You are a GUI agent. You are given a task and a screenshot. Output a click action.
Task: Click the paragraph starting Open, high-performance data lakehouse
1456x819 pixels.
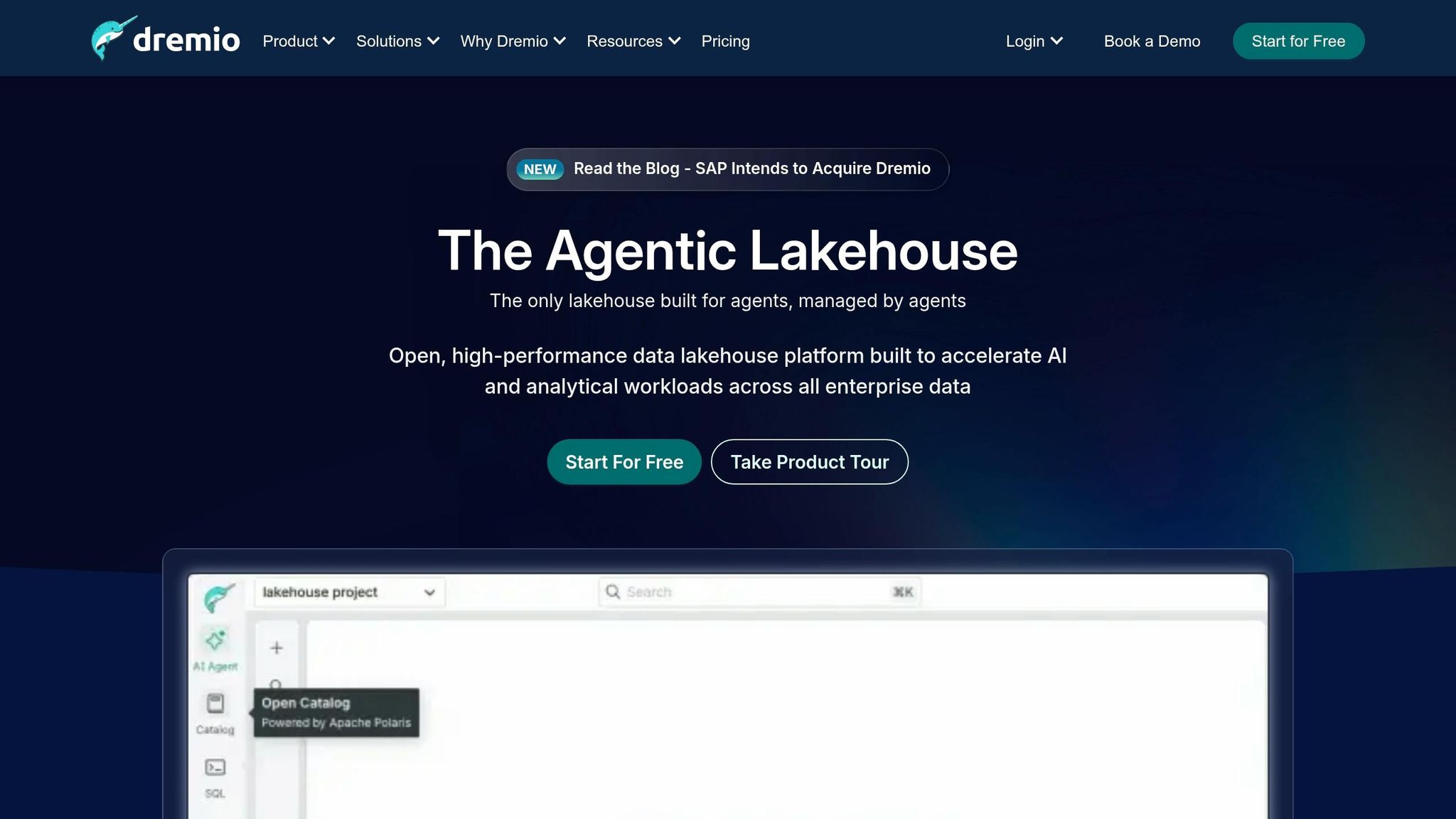(x=727, y=371)
